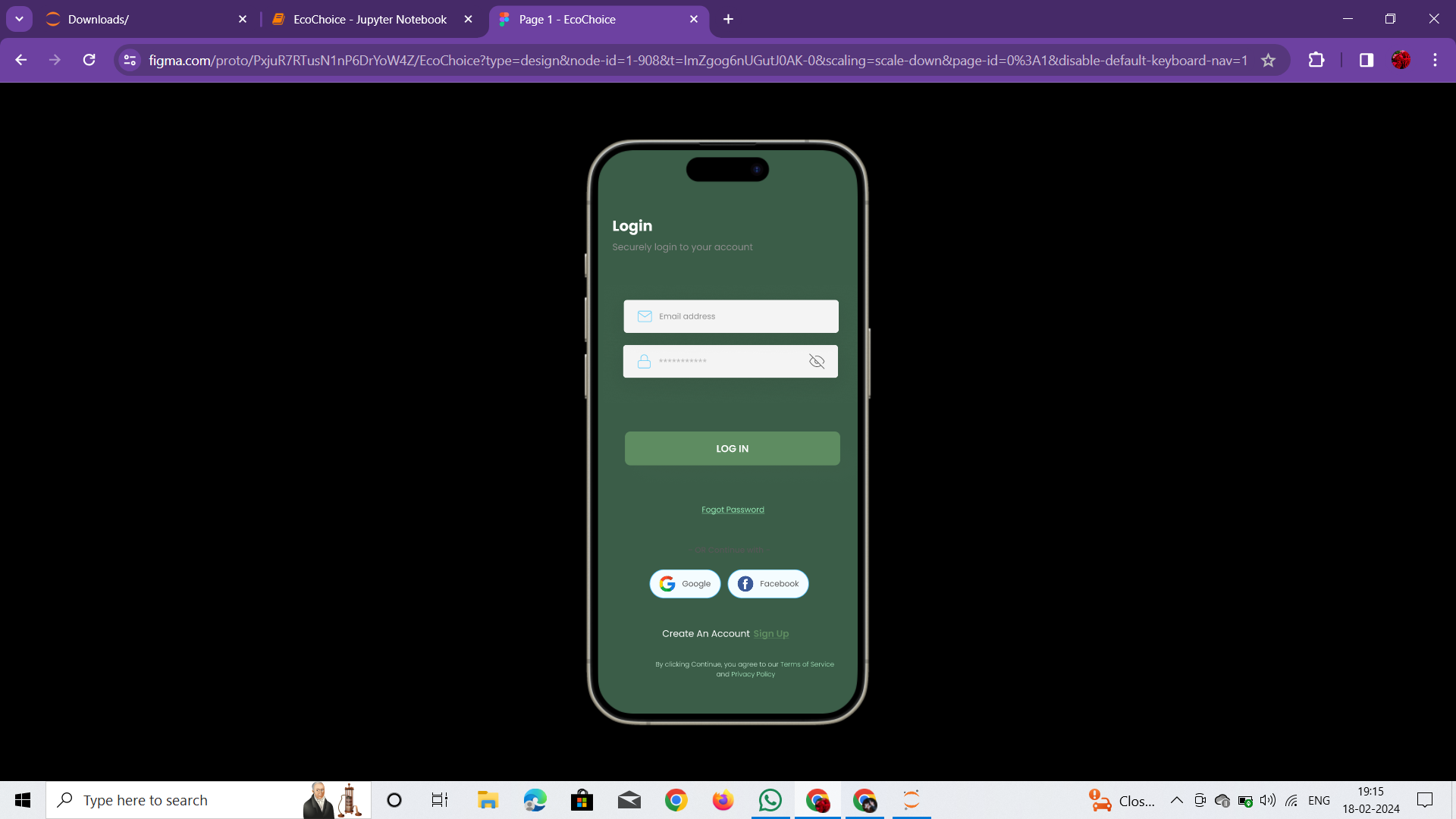The width and height of the screenshot is (1456, 819).
Task: Click the lock icon in password field
Action: [x=644, y=362]
